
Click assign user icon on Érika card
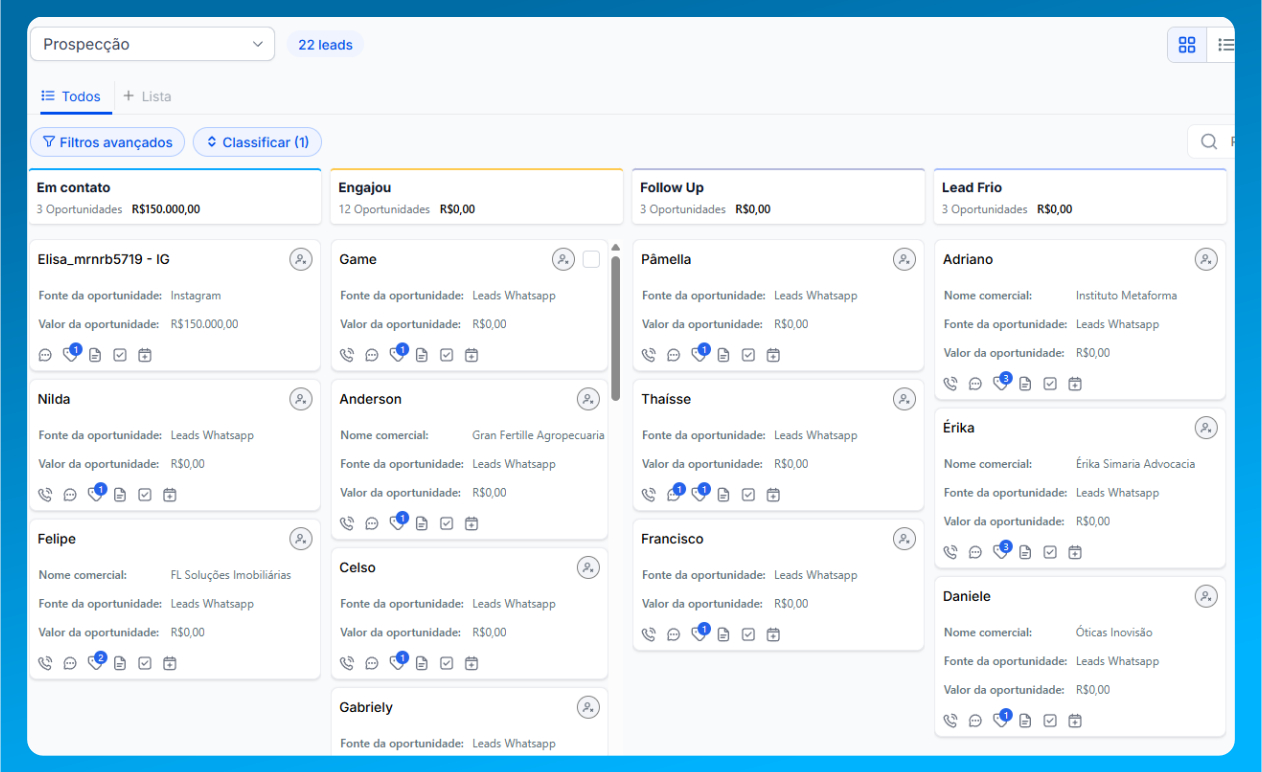pos(1206,428)
